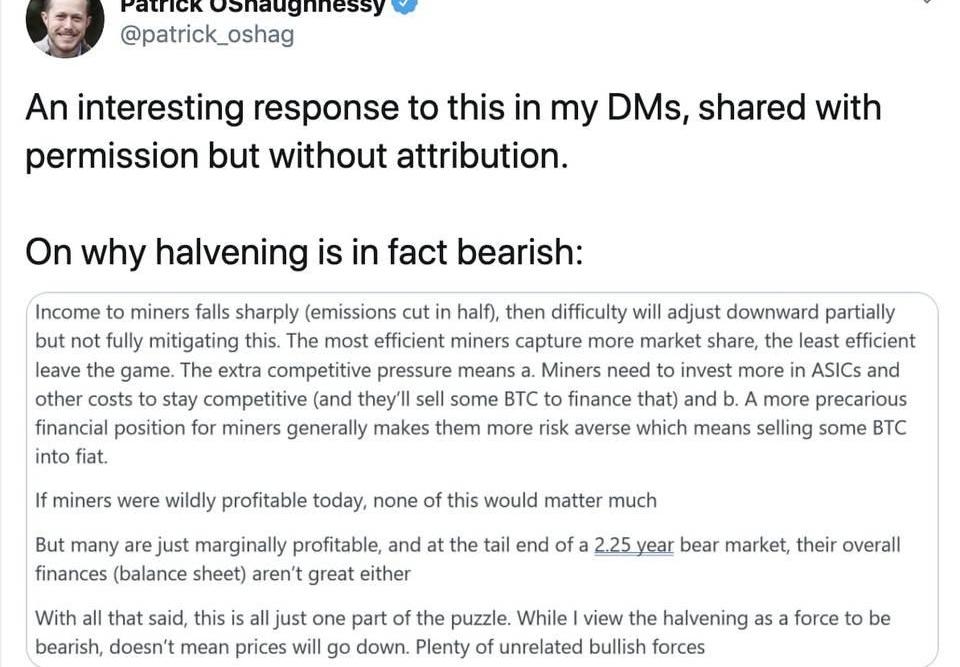Follow the underlined "2.25 year" link
Image resolution: width=960 pixels, height=667 pixels.
[x=633, y=545]
